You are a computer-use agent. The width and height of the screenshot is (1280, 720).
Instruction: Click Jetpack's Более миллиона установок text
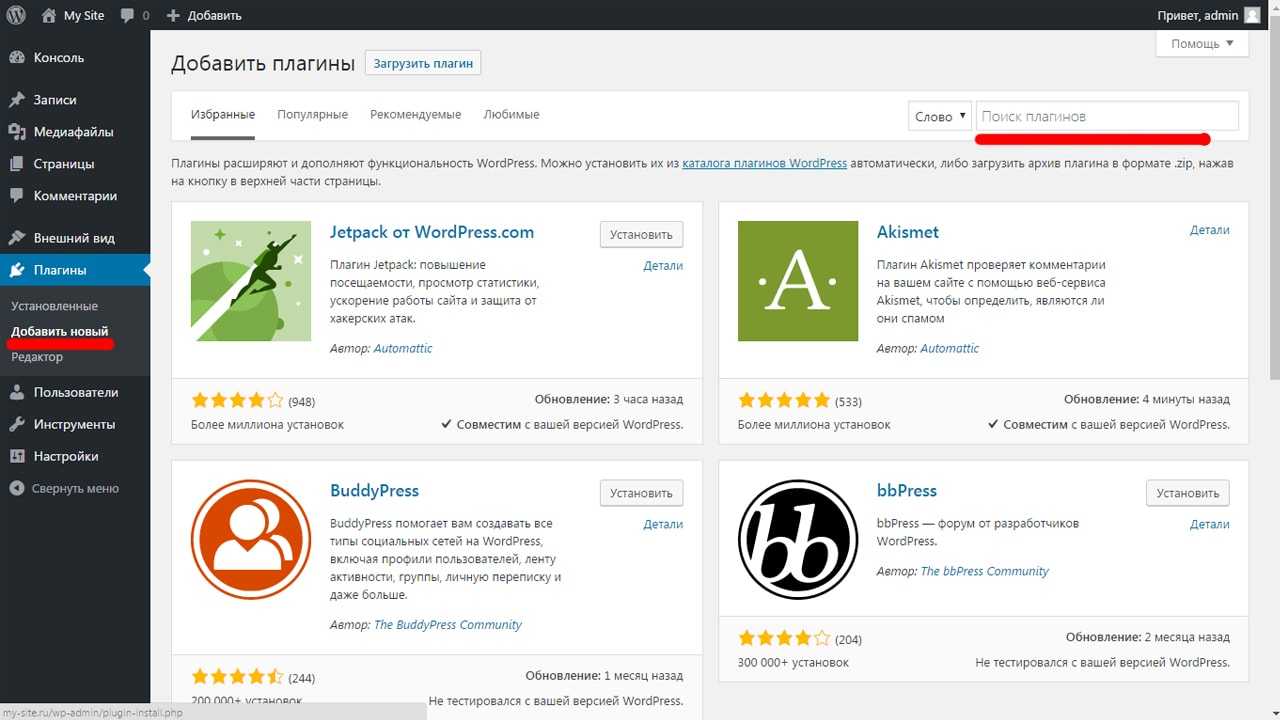point(267,425)
